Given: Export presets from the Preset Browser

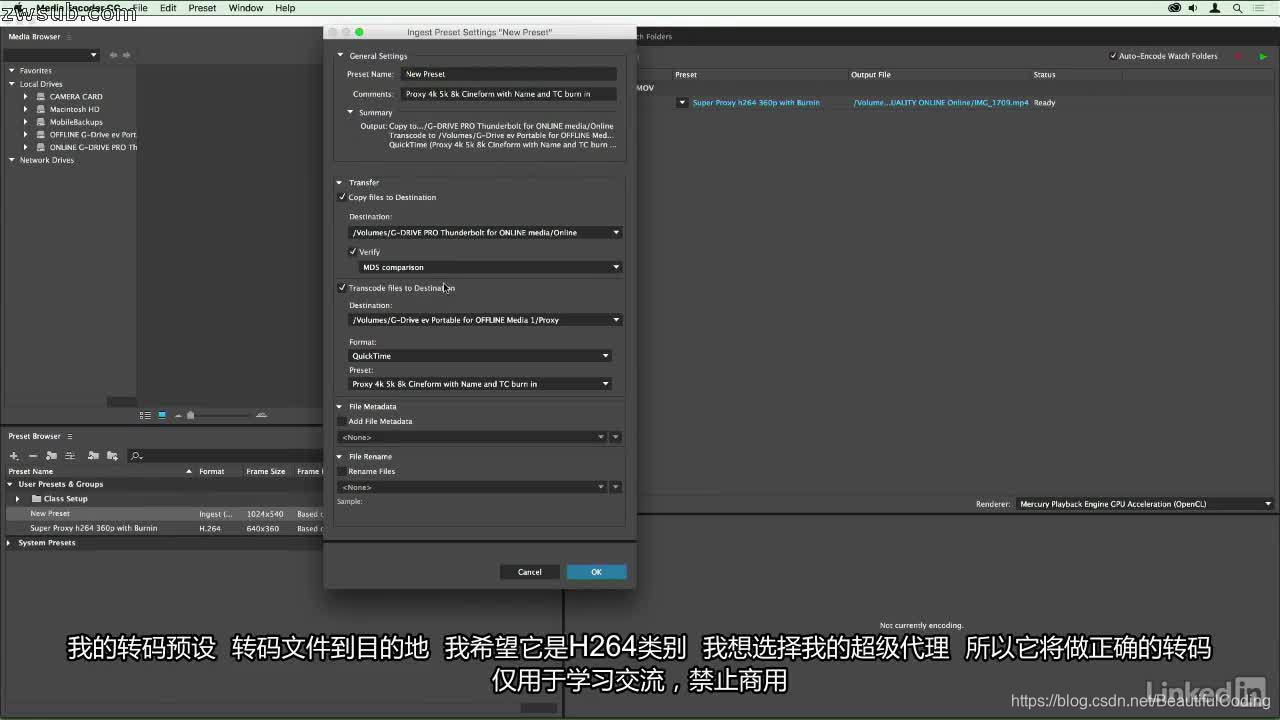Looking at the screenshot, I should tap(112, 456).
